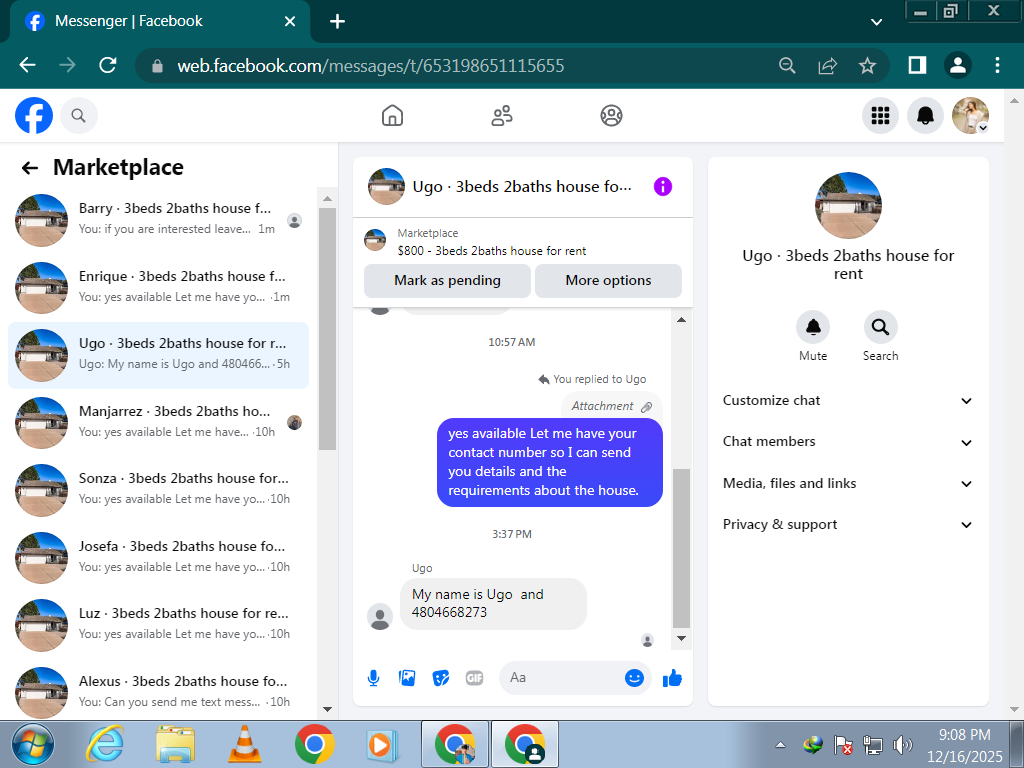The height and width of the screenshot is (768, 1024).
Task: Open the account profile picture menu
Action: coord(970,116)
